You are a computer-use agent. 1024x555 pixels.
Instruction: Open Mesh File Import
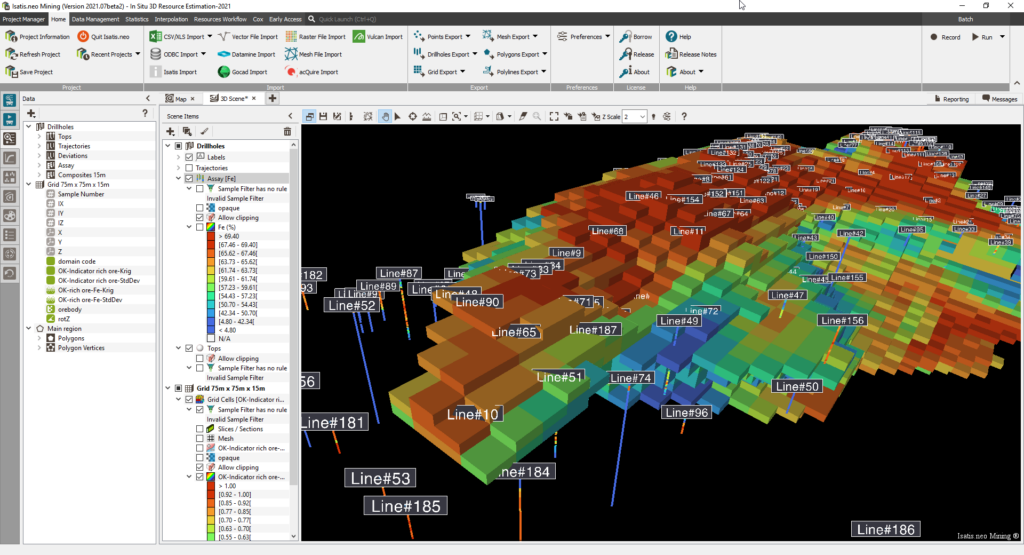(313, 54)
